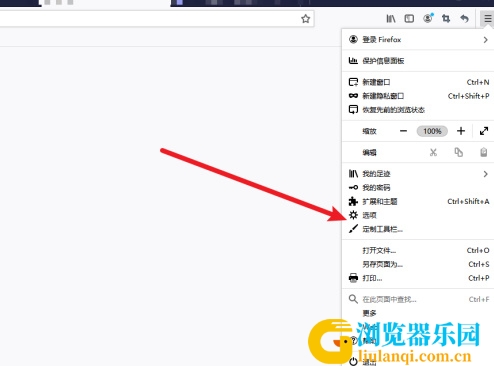494x366 pixels.
Task: Click the cut scissors icon
Action: 433,152
